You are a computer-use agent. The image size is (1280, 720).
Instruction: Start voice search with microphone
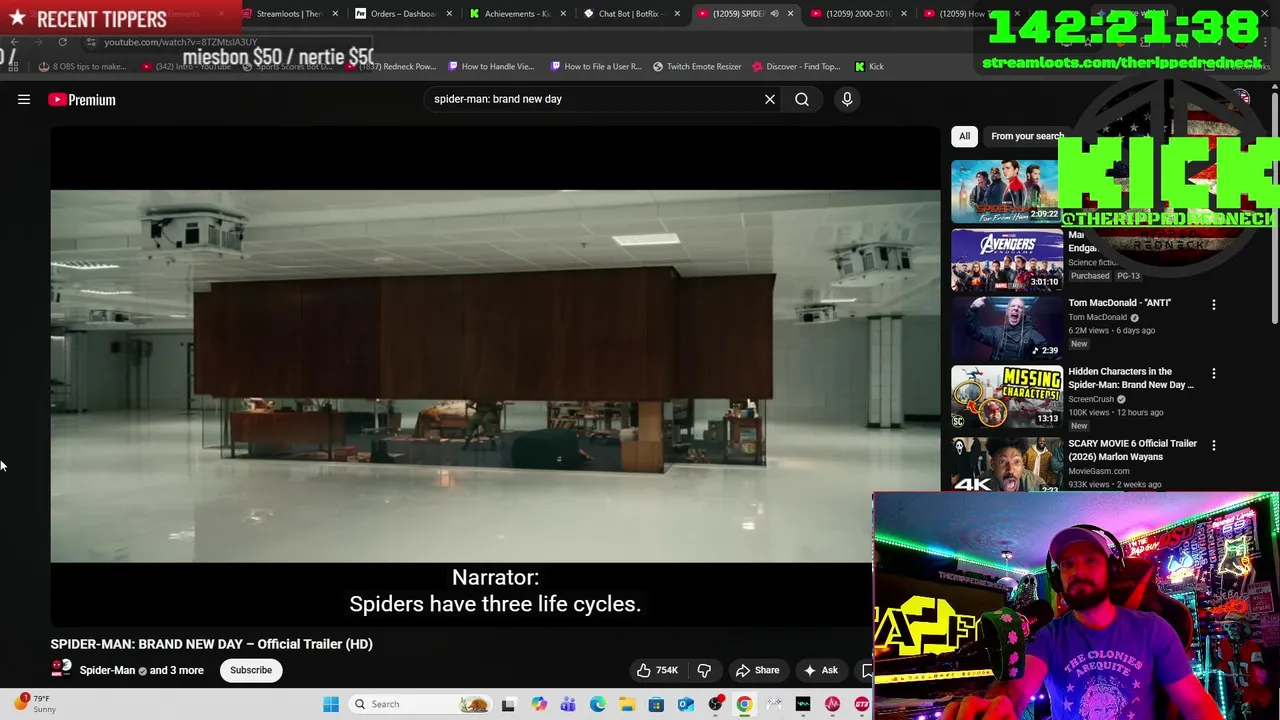coord(847,99)
